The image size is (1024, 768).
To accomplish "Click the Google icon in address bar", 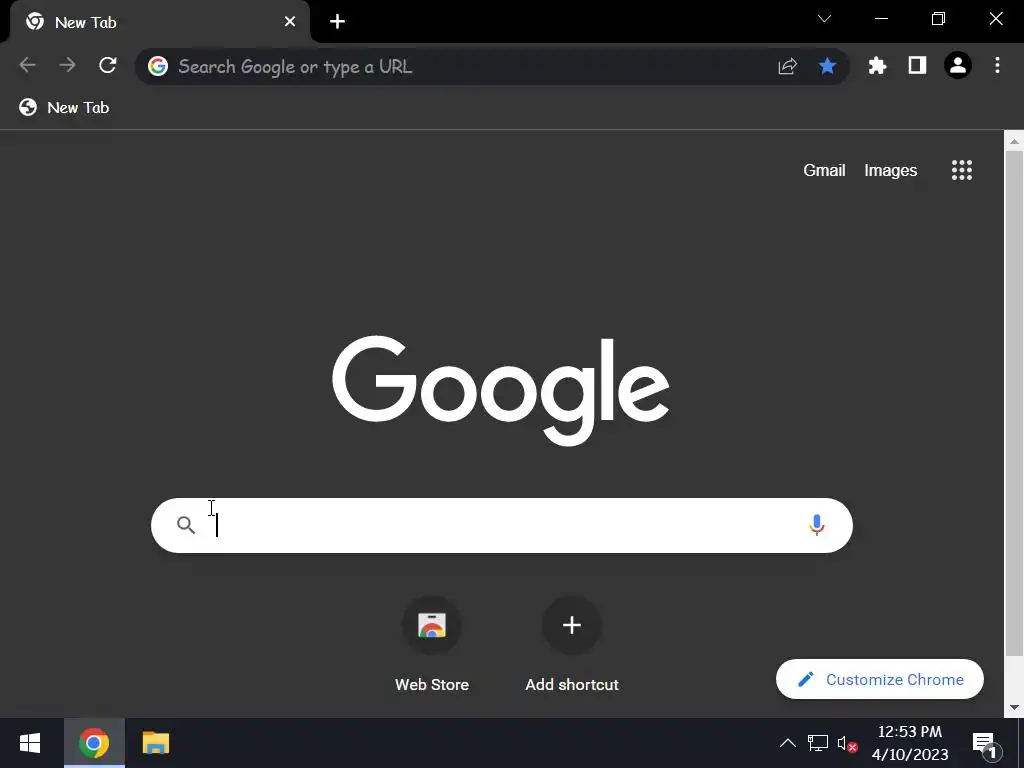I will (x=158, y=66).
